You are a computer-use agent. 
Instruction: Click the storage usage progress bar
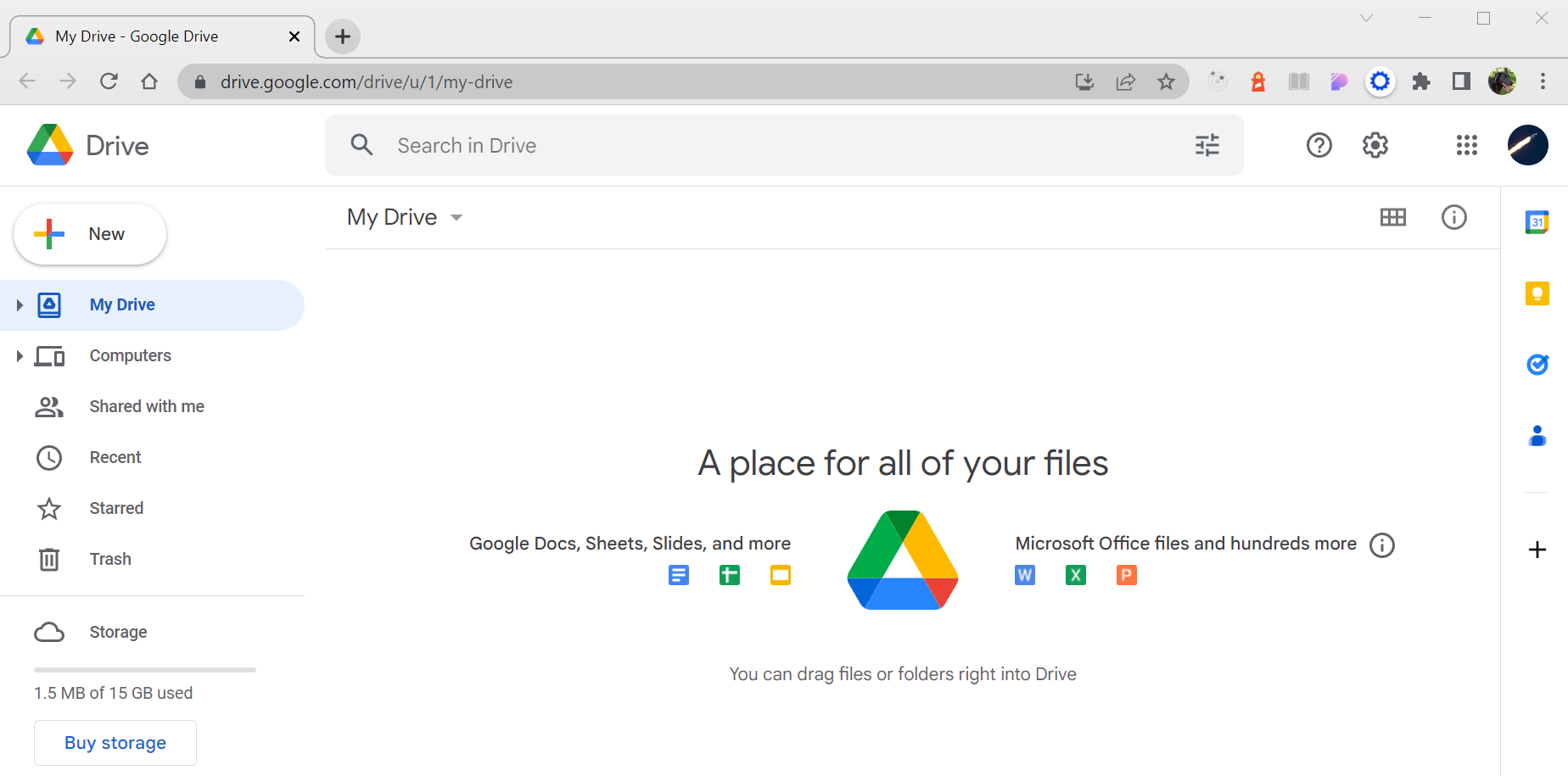click(145, 670)
